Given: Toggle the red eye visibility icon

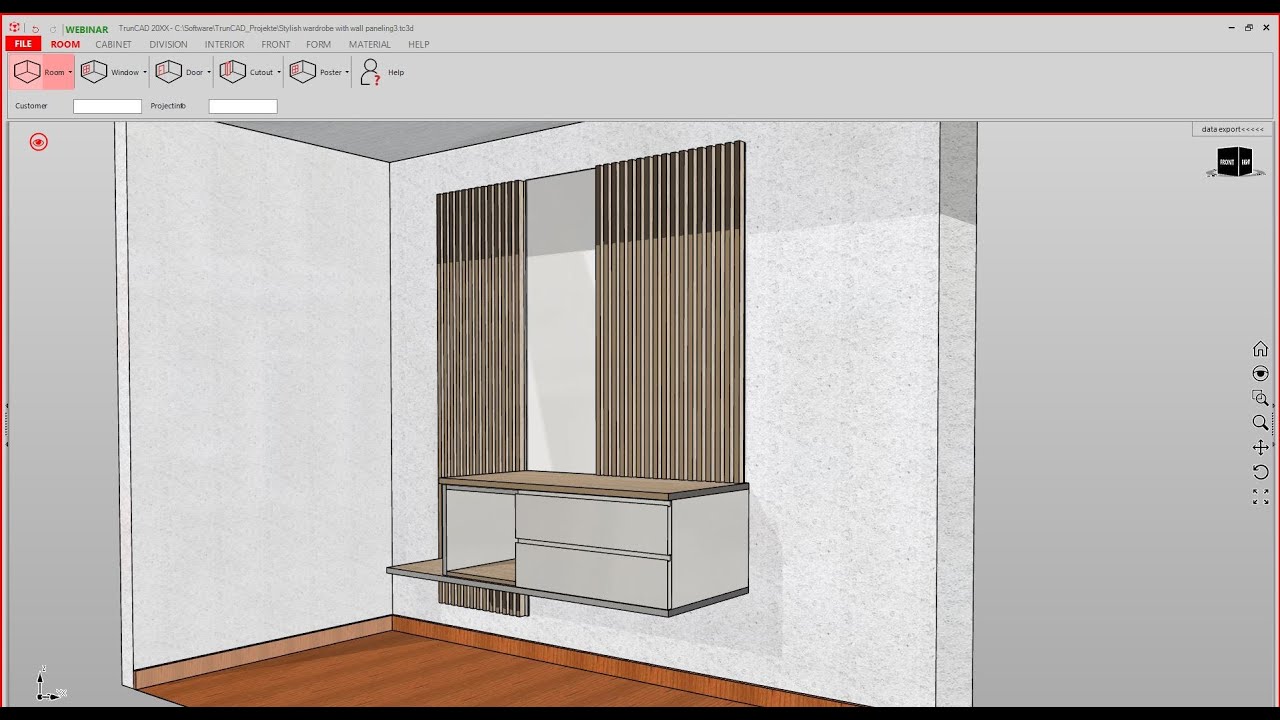Looking at the screenshot, I should pos(38,142).
